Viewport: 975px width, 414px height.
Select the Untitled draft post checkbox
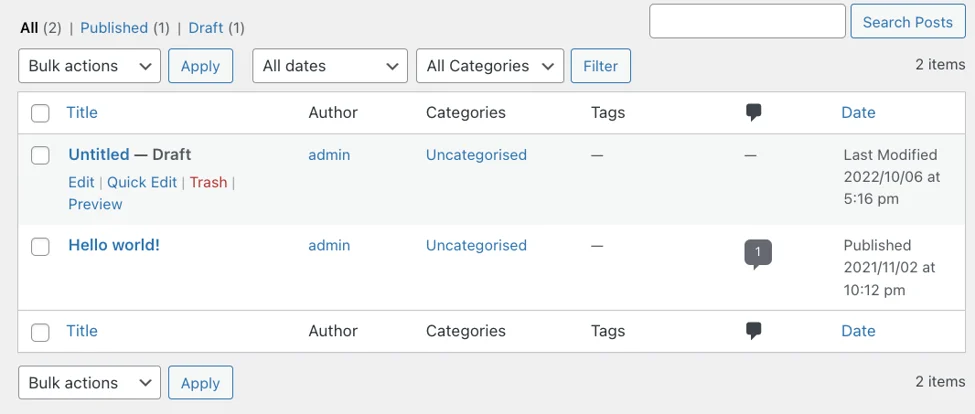[x=40, y=155]
